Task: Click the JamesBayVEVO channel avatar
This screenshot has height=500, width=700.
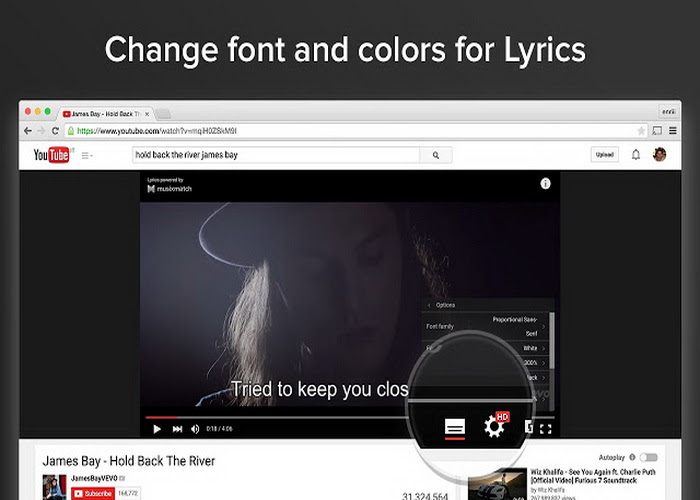Action: coord(54,487)
